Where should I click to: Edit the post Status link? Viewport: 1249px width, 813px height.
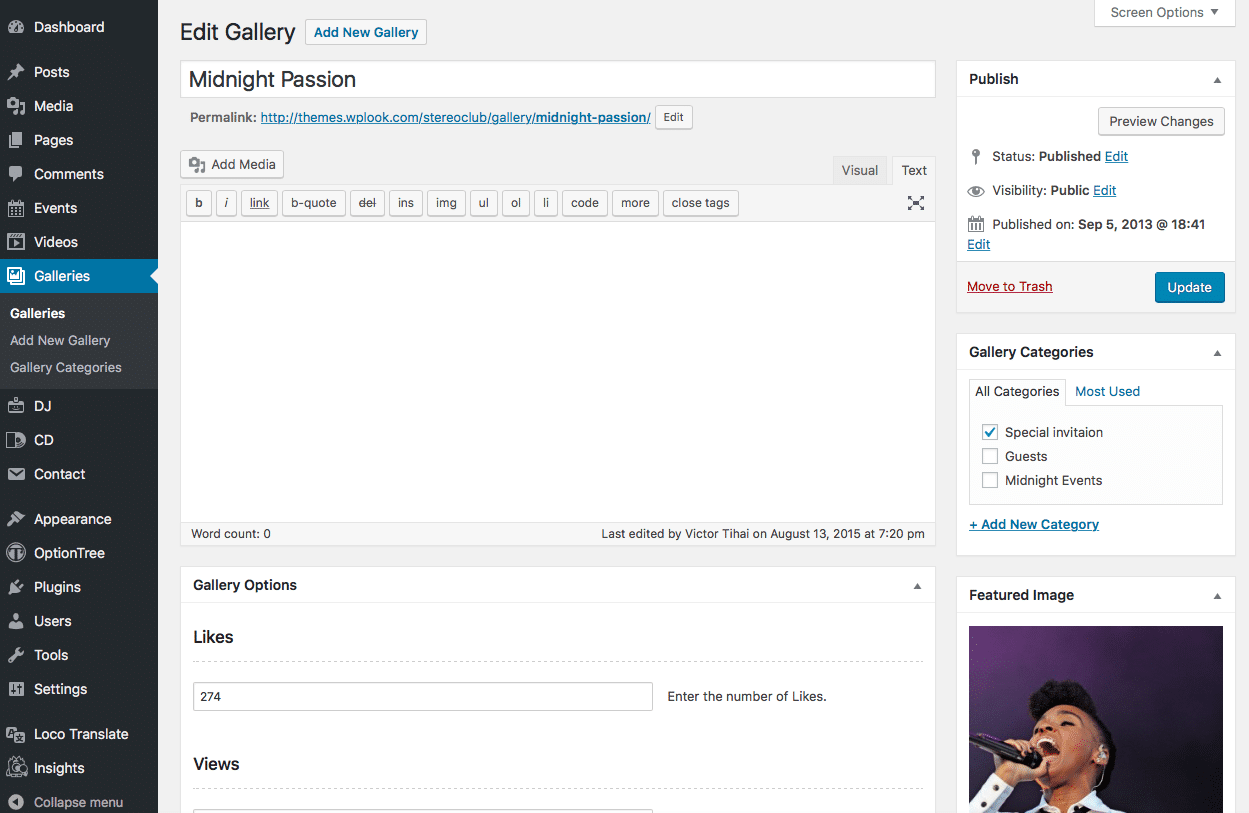pos(1116,156)
